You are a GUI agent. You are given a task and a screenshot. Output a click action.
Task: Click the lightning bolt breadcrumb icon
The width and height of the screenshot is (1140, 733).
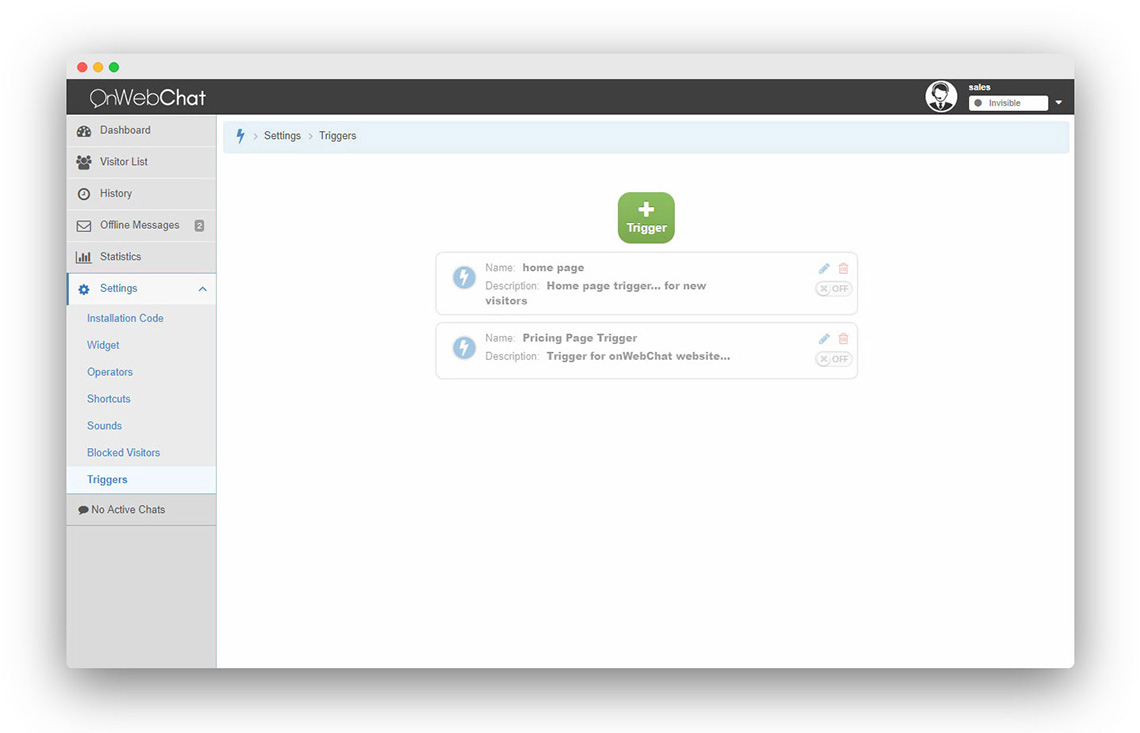tap(240, 135)
